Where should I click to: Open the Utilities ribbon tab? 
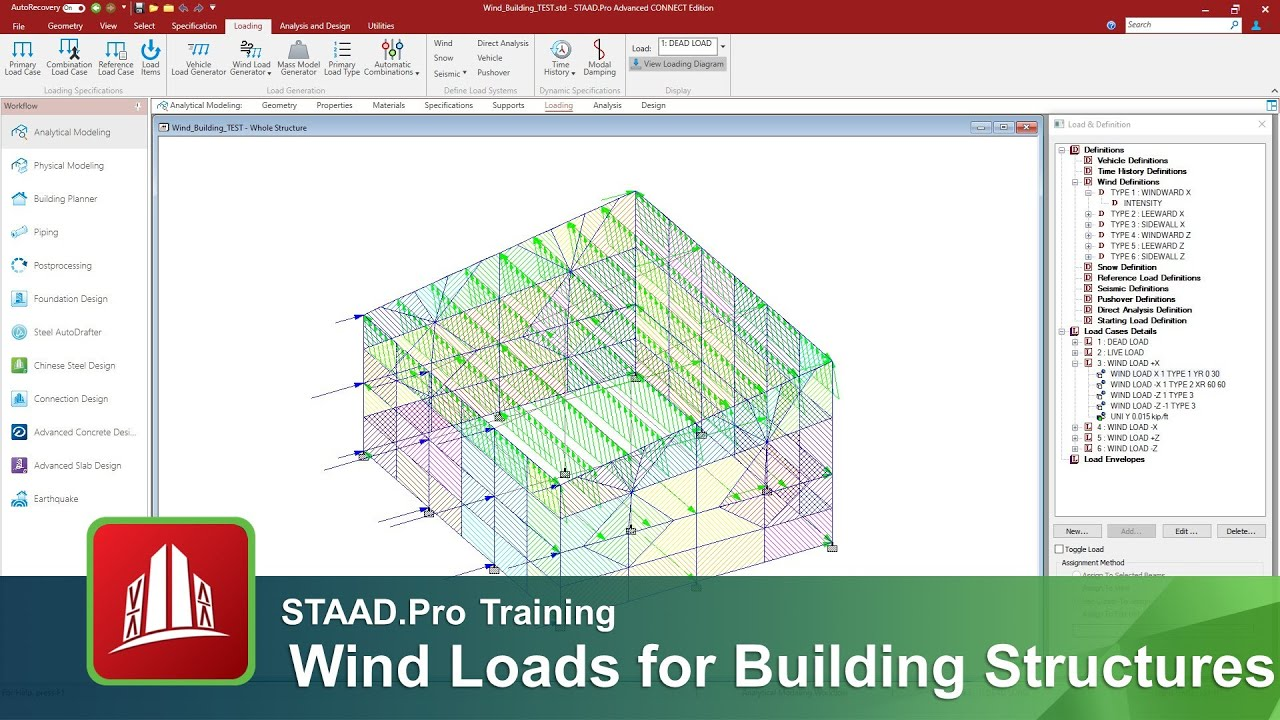pyautogui.click(x=381, y=26)
